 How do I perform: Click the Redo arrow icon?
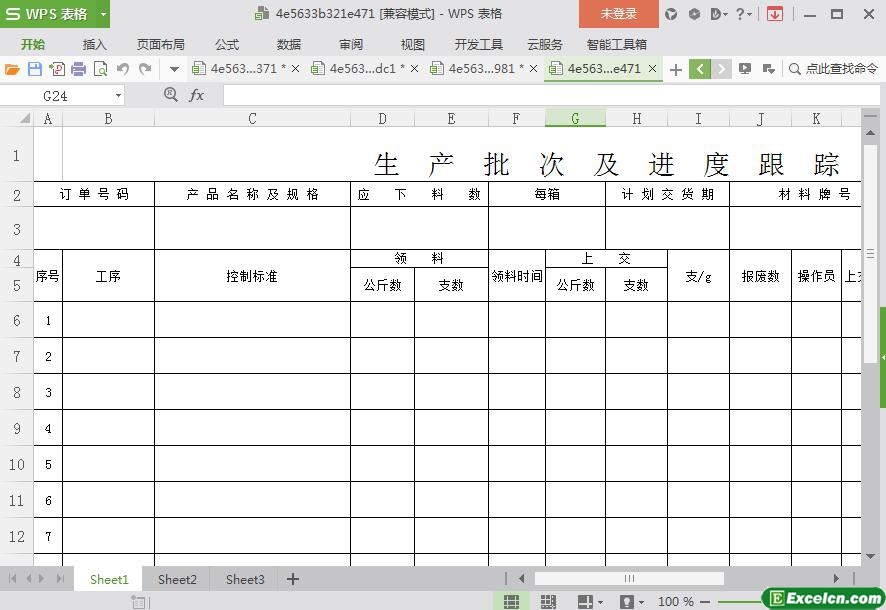tap(145, 69)
